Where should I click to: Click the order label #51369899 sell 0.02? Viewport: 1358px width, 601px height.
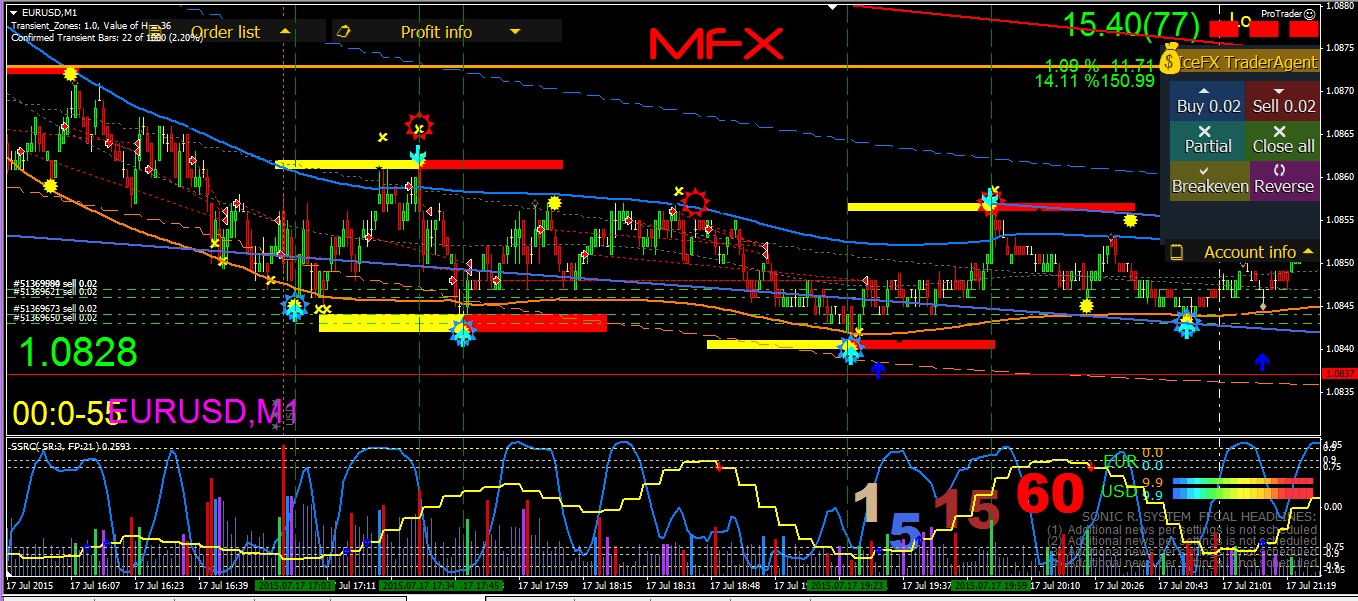click(55, 284)
